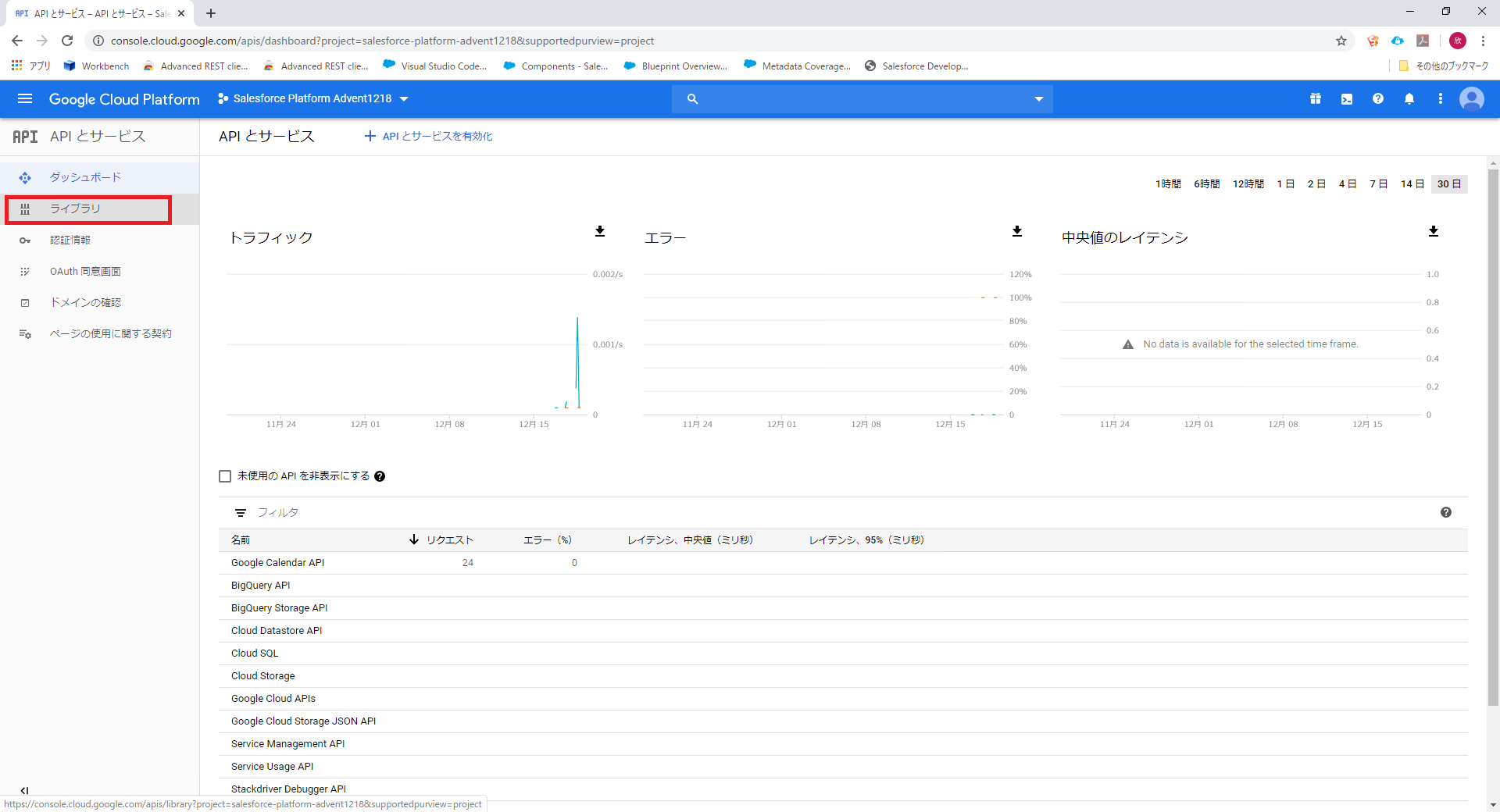Screen dimensions: 1500x812
Task: Activate the Cloud Shell icon
Action: click(x=1347, y=98)
